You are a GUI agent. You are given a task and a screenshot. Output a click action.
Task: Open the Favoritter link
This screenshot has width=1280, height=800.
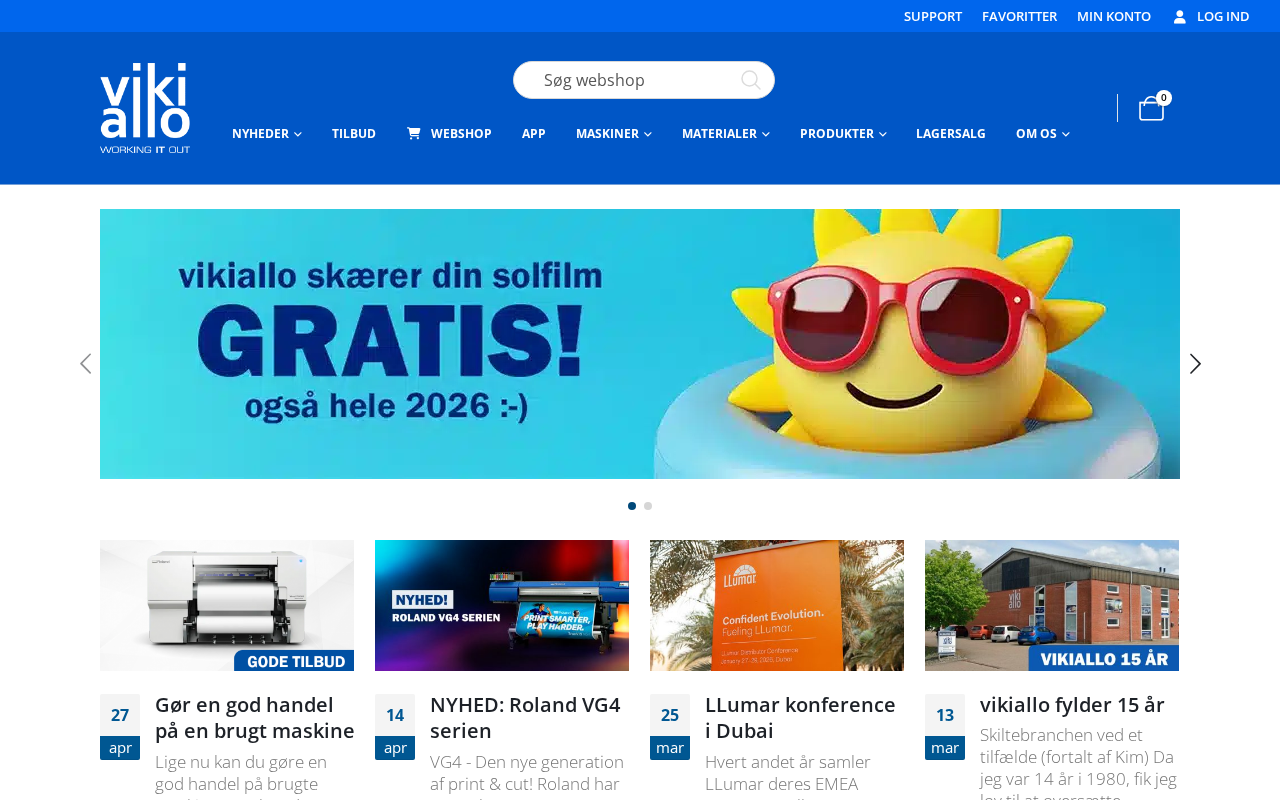pos(1019,17)
